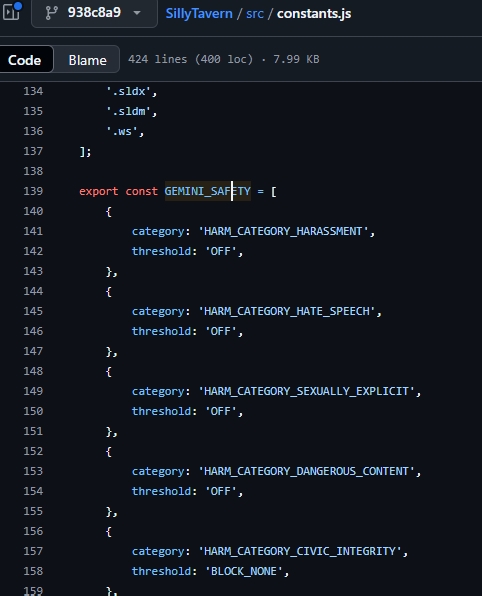
Task: Click line number 139
Action: tap(33, 191)
